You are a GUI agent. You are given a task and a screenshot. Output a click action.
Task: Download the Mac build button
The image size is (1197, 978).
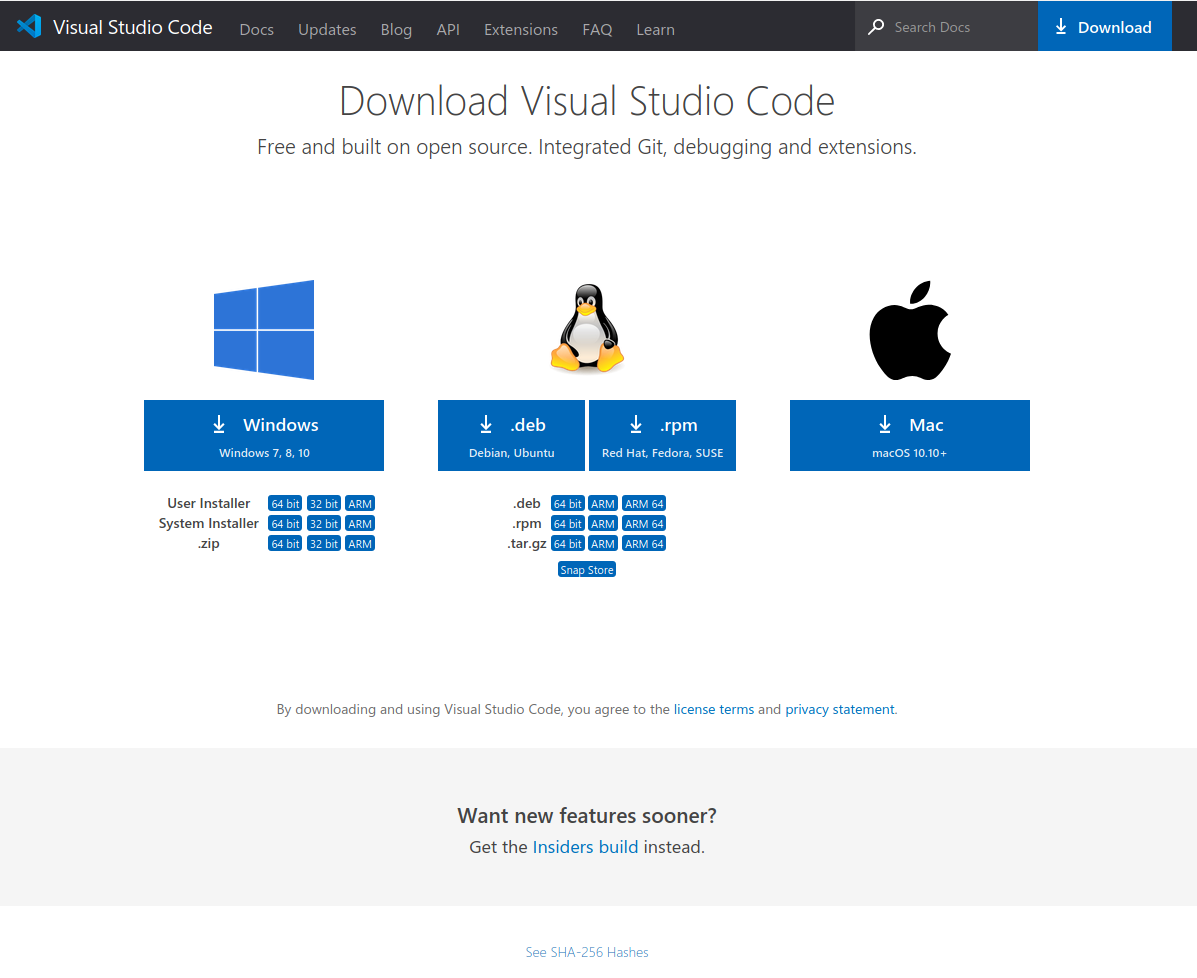(910, 435)
